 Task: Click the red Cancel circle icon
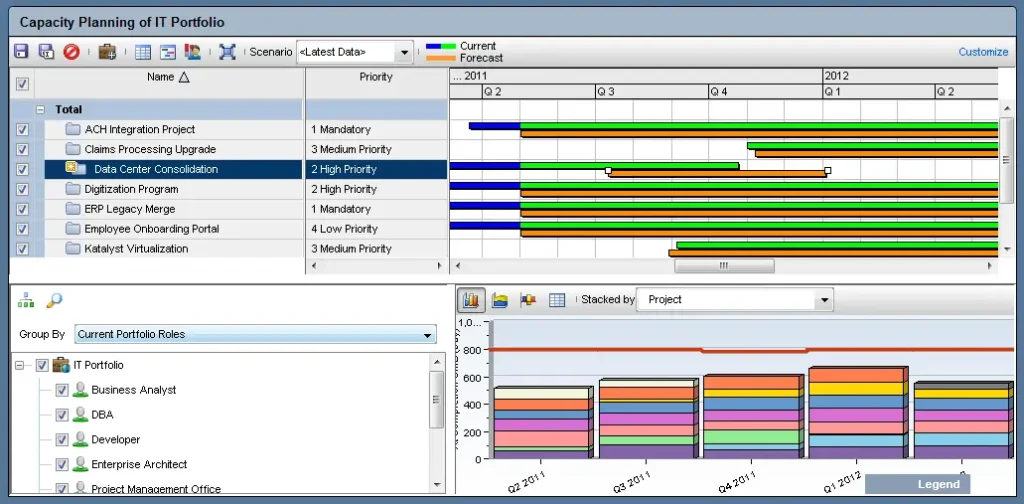click(x=71, y=52)
